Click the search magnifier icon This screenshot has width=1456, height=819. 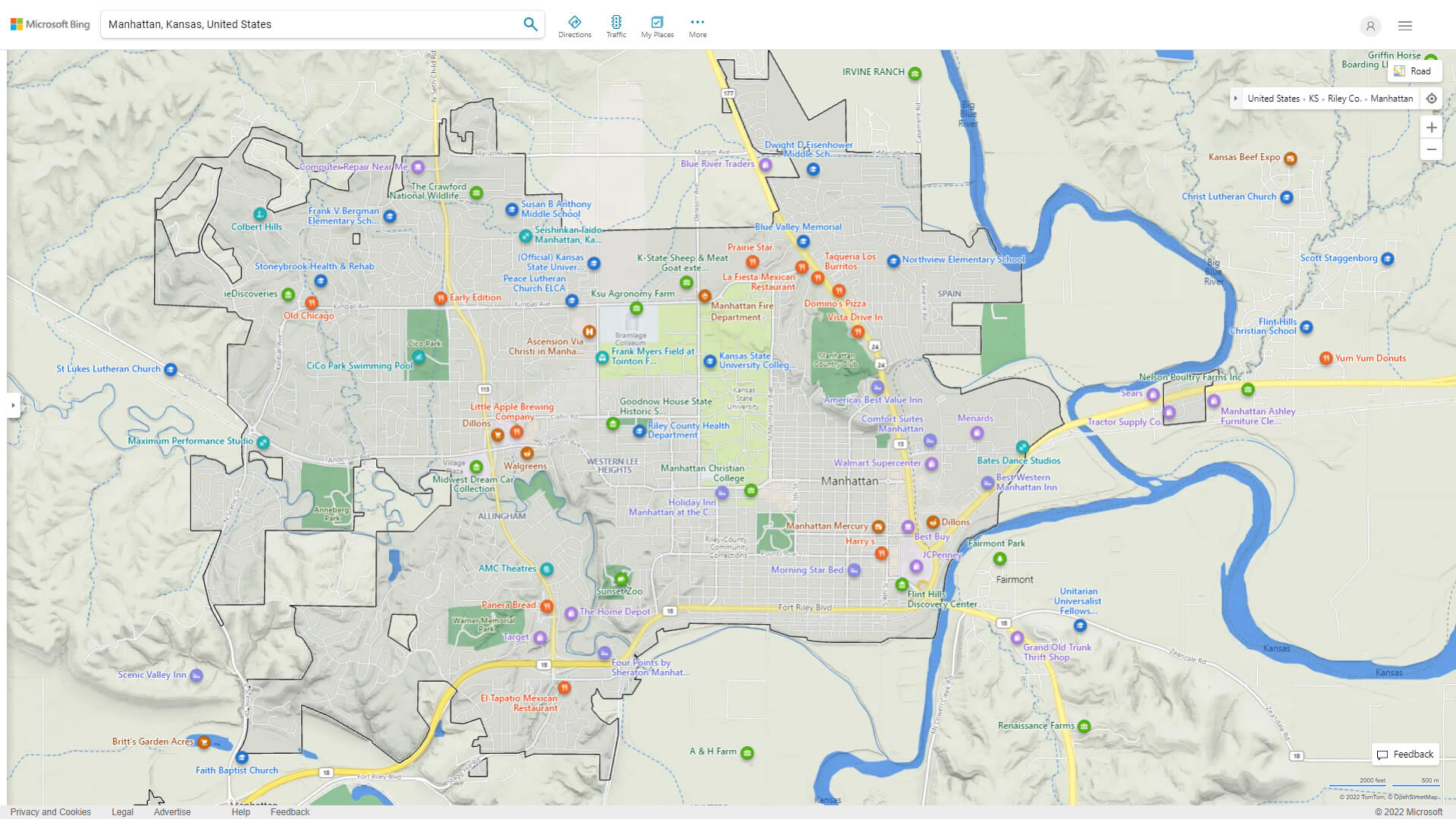point(530,24)
